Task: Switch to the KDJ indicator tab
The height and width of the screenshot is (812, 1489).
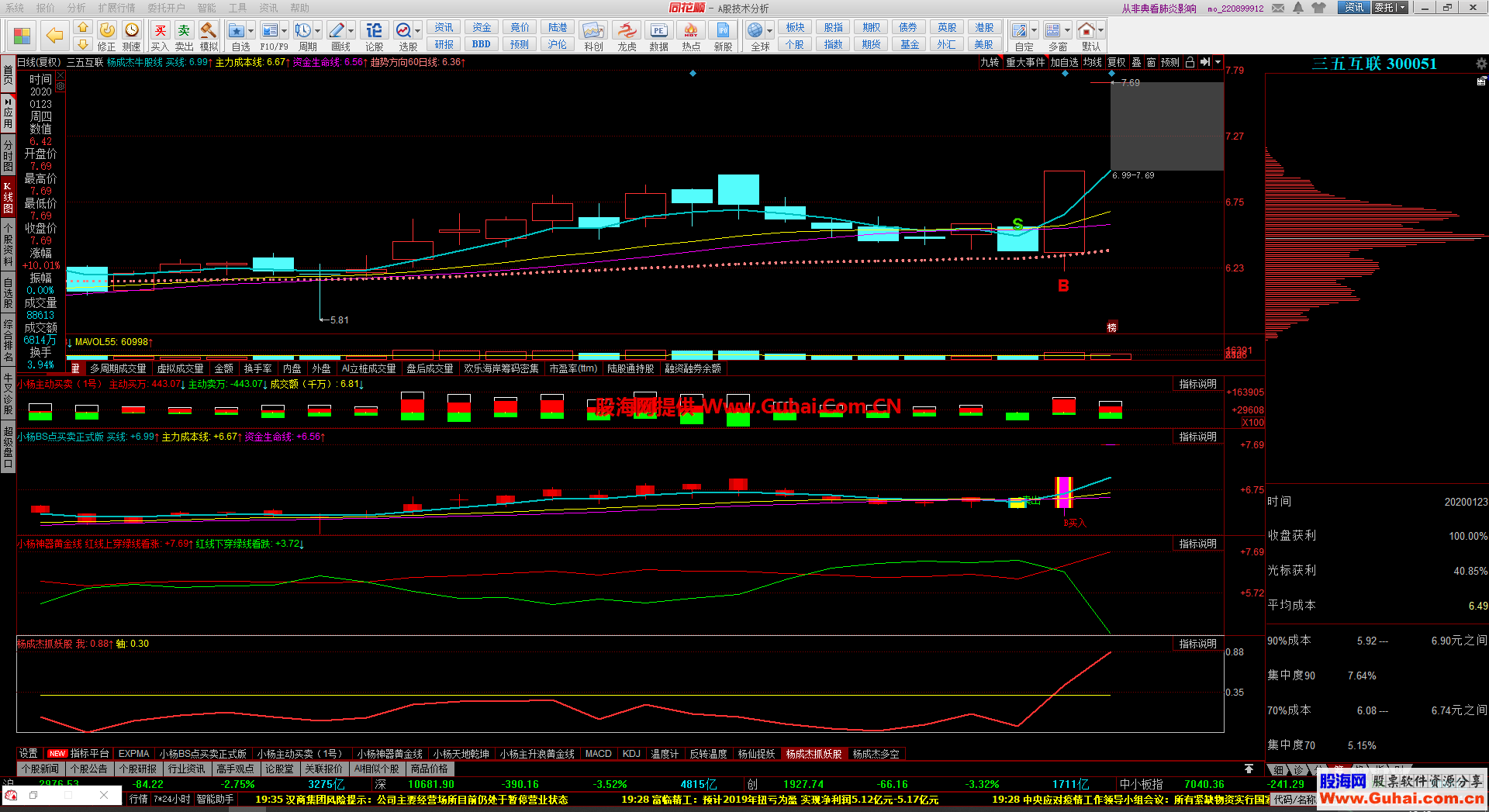Action: tap(631, 754)
